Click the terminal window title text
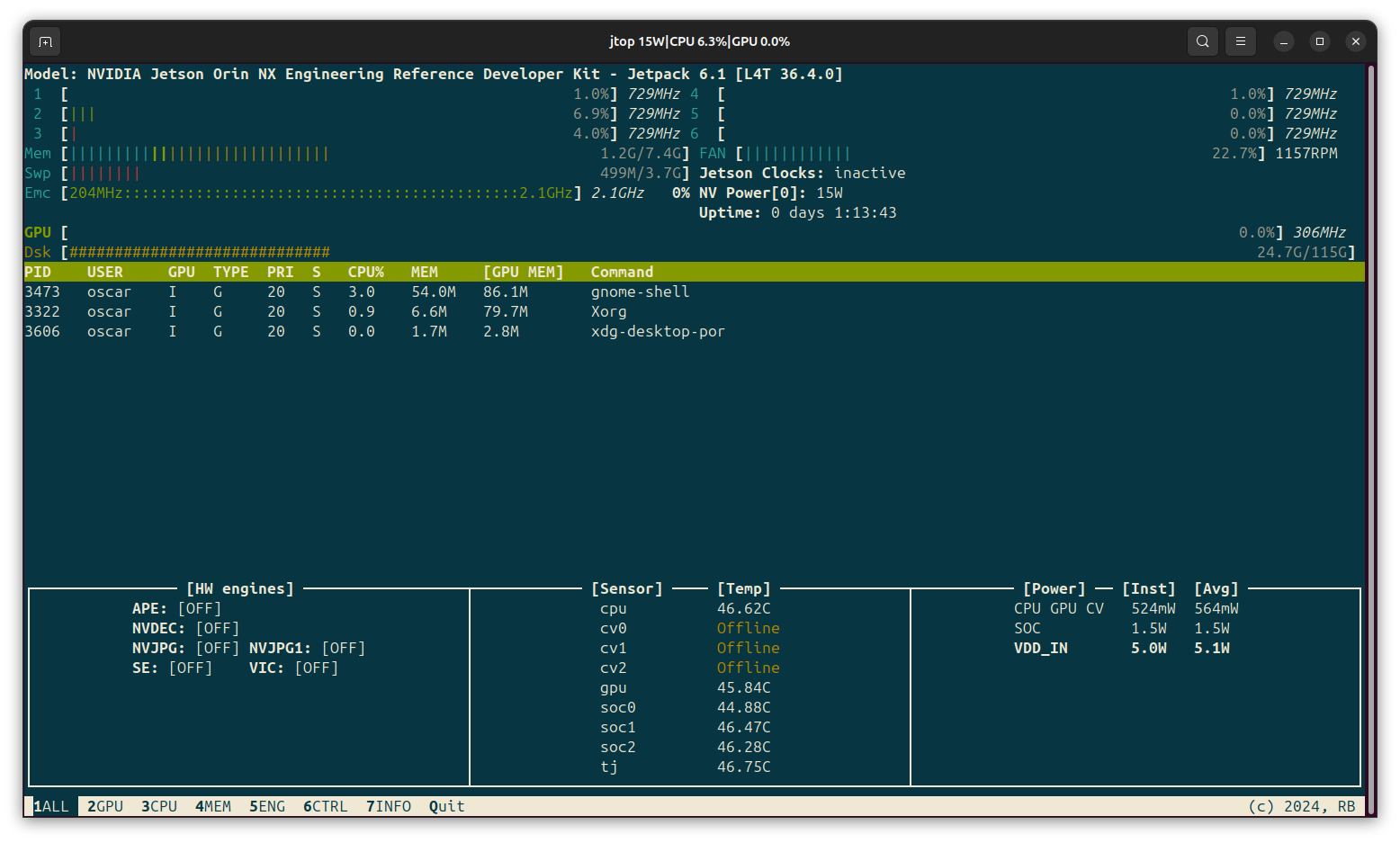The height and width of the screenshot is (843, 1400). (x=699, y=41)
